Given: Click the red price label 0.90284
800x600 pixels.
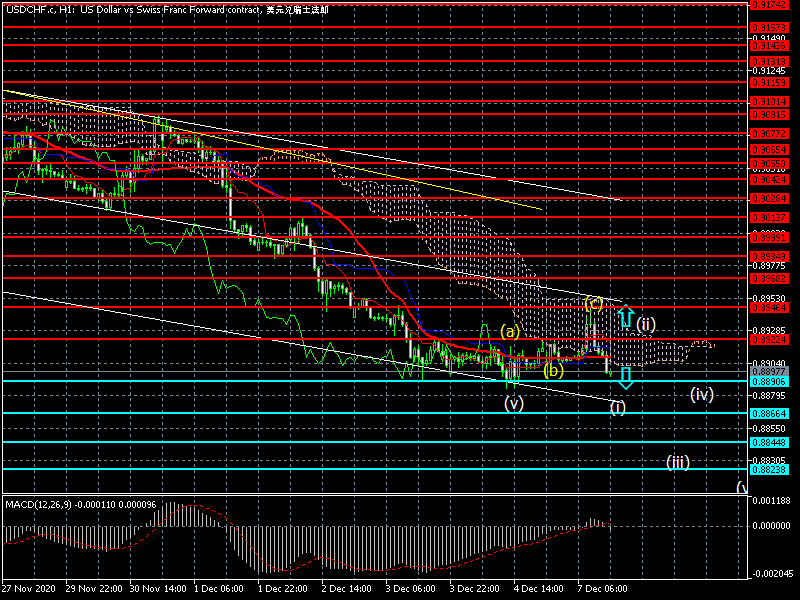Looking at the screenshot, I should [x=769, y=198].
